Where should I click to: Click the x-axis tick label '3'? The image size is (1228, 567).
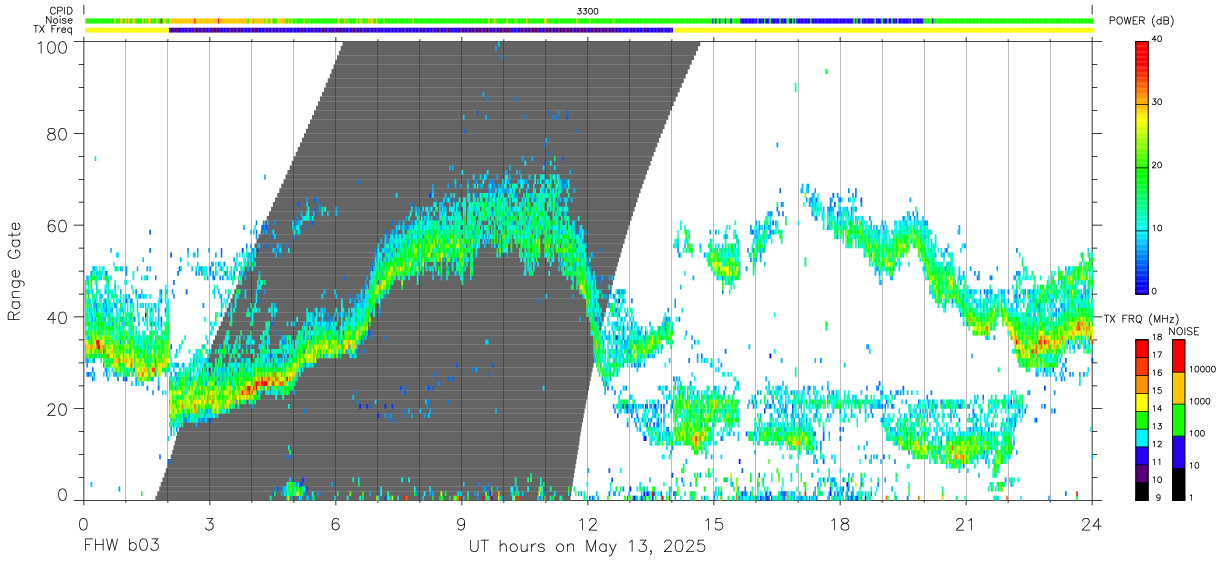pos(209,522)
